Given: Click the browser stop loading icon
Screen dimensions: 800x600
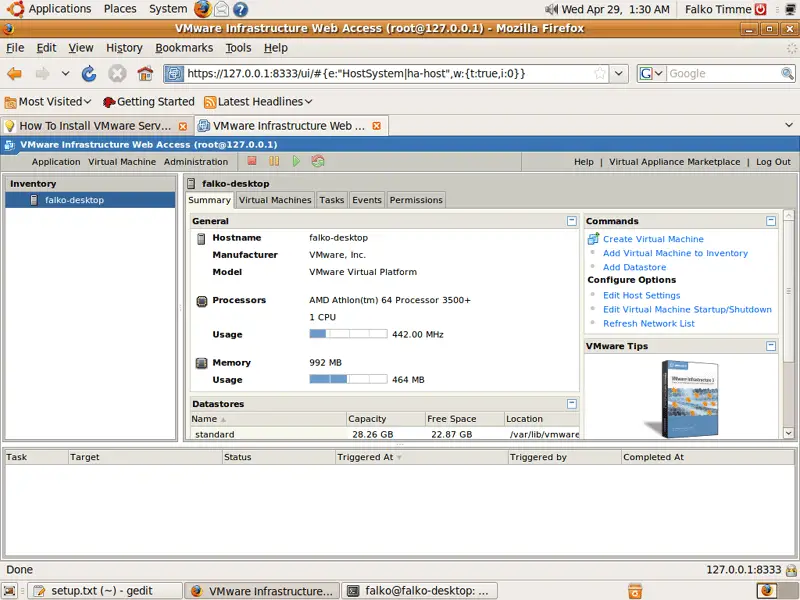Looking at the screenshot, I should (117, 74).
